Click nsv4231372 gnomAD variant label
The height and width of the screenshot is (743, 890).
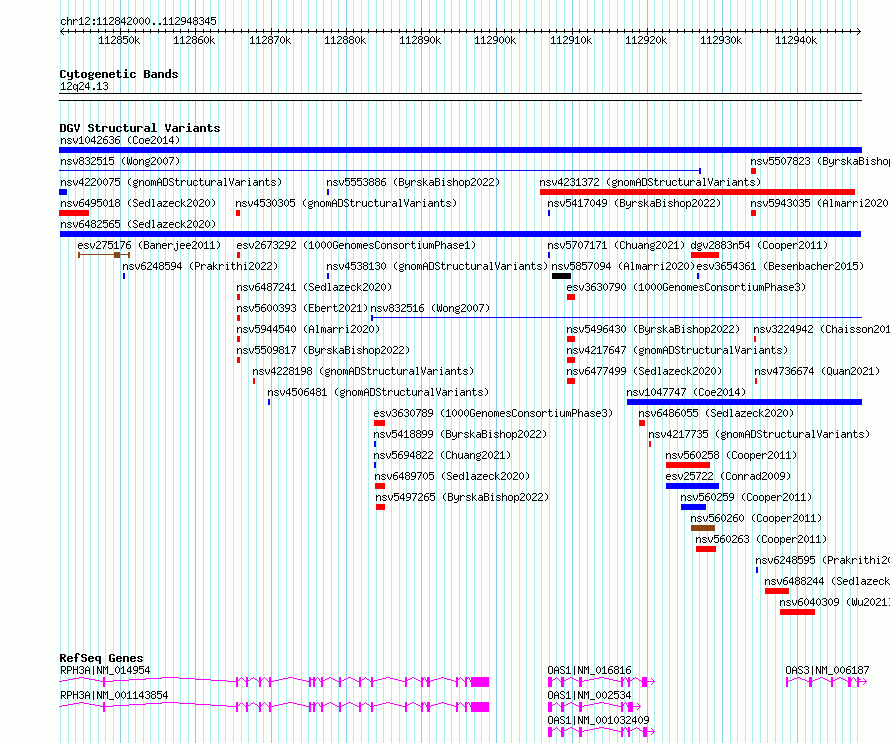(650, 182)
